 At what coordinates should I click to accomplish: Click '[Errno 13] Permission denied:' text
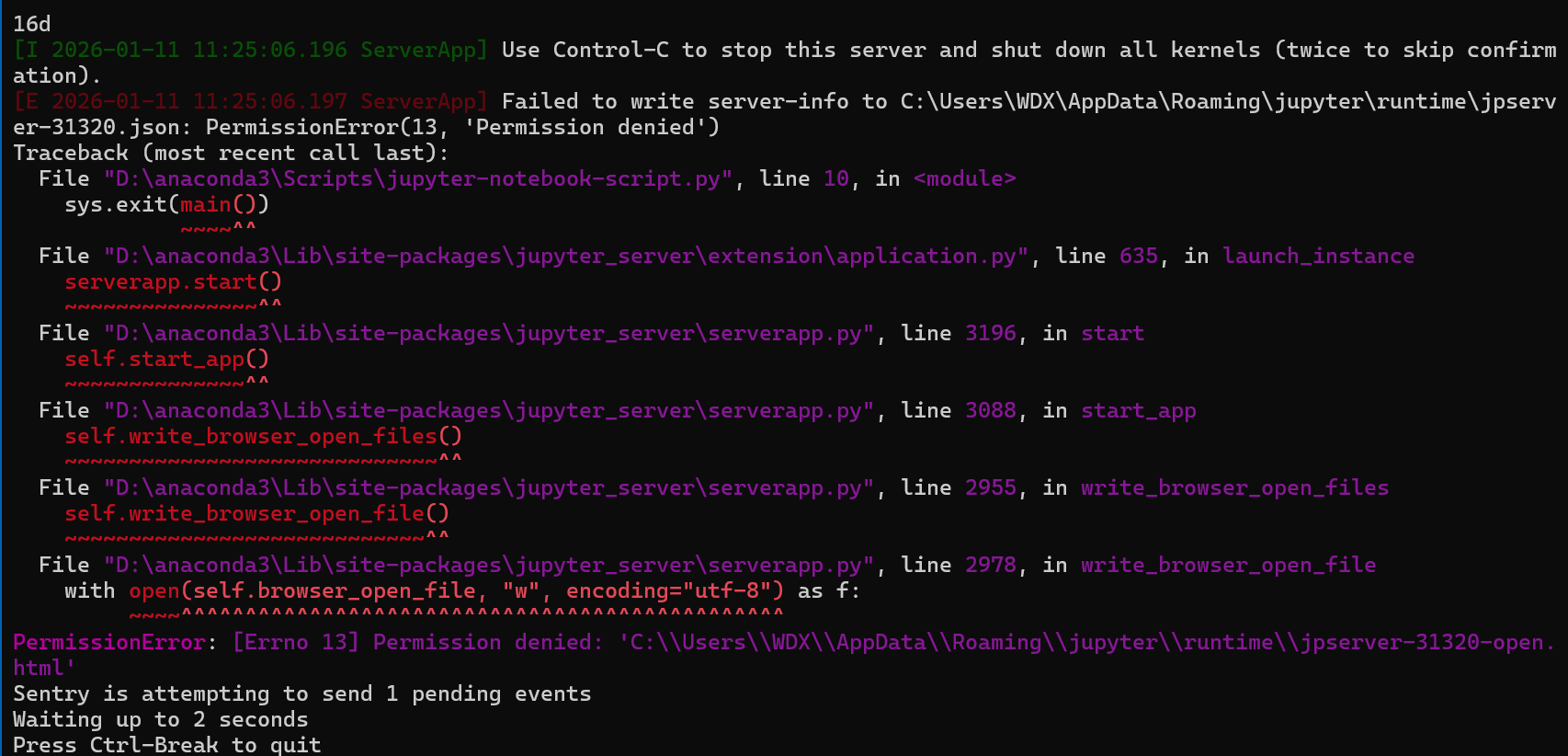click(x=418, y=642)
